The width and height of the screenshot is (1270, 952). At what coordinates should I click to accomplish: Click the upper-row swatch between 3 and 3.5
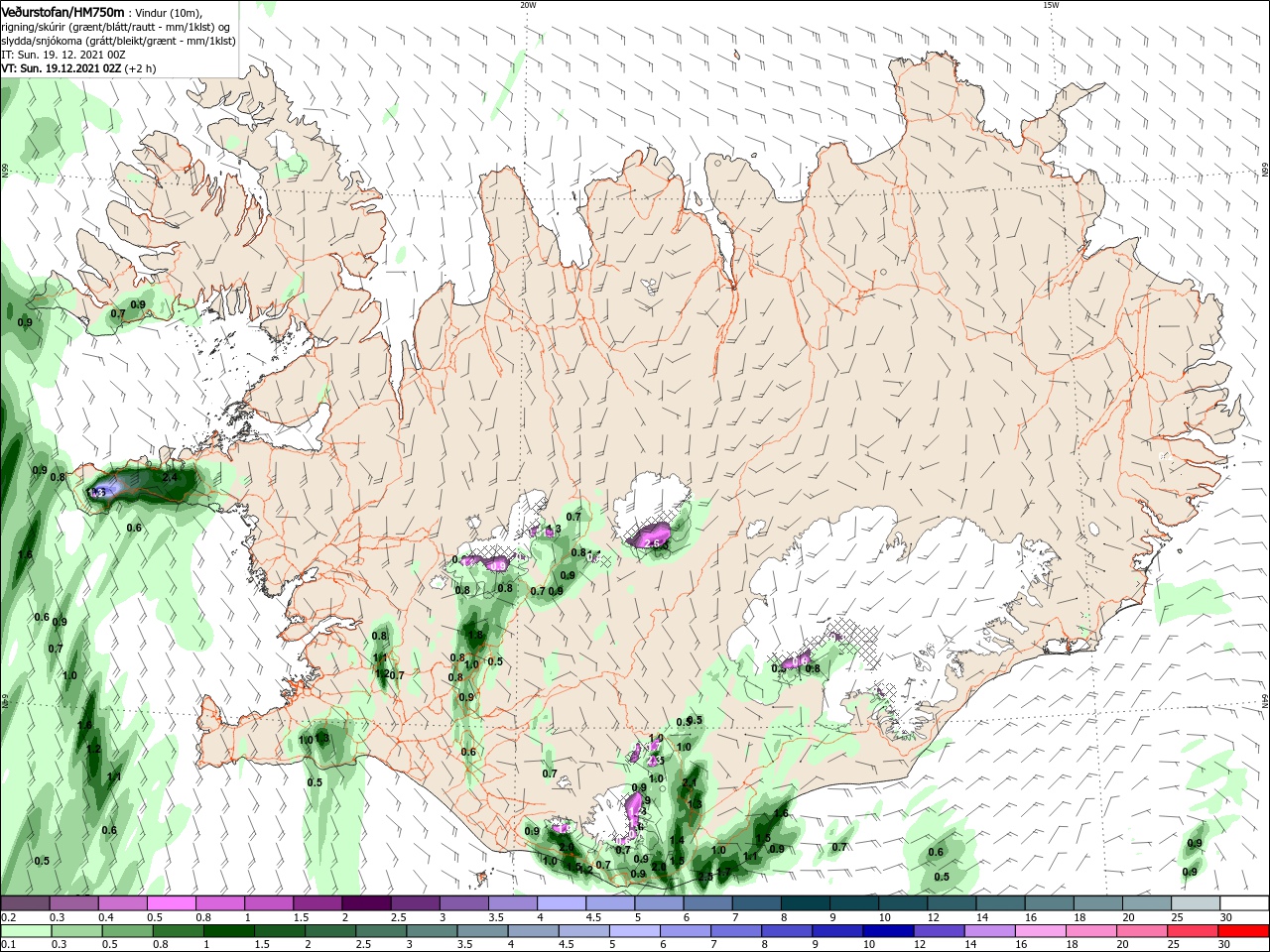click(x=462, y=903)
